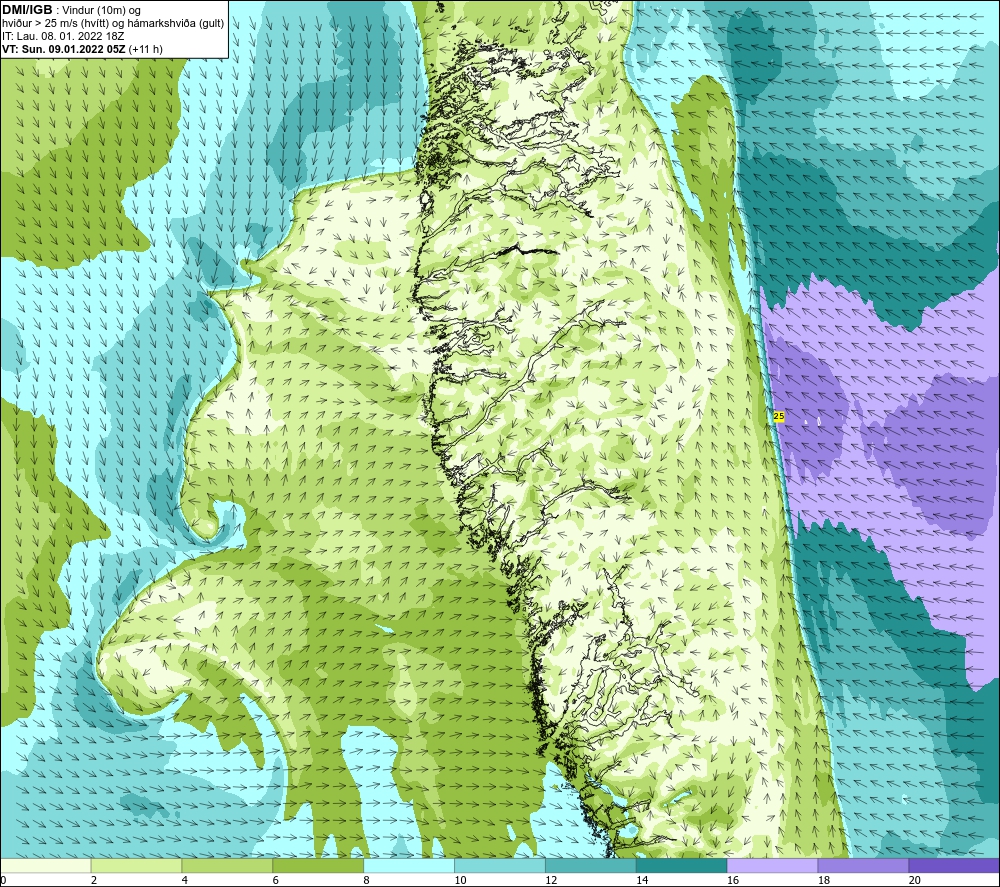This screenshot has width=1000, height=887.
Task: Click the legend scale number "14"
Action: (642, 880)
